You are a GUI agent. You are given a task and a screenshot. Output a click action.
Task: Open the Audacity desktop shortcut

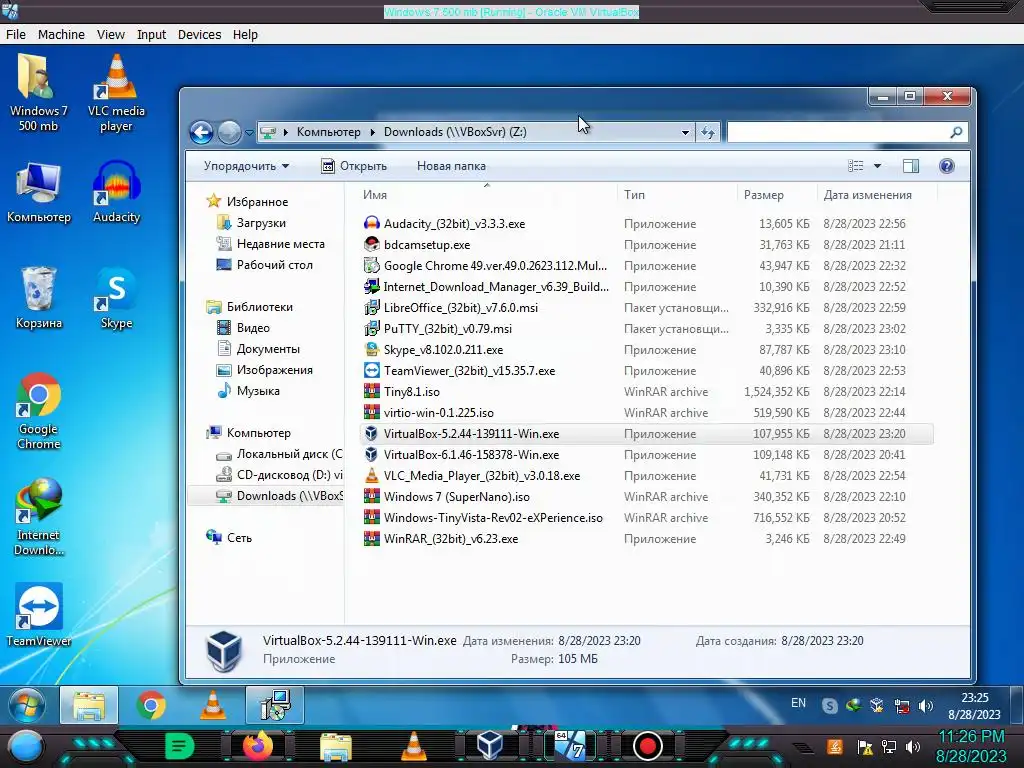(116, 192)
